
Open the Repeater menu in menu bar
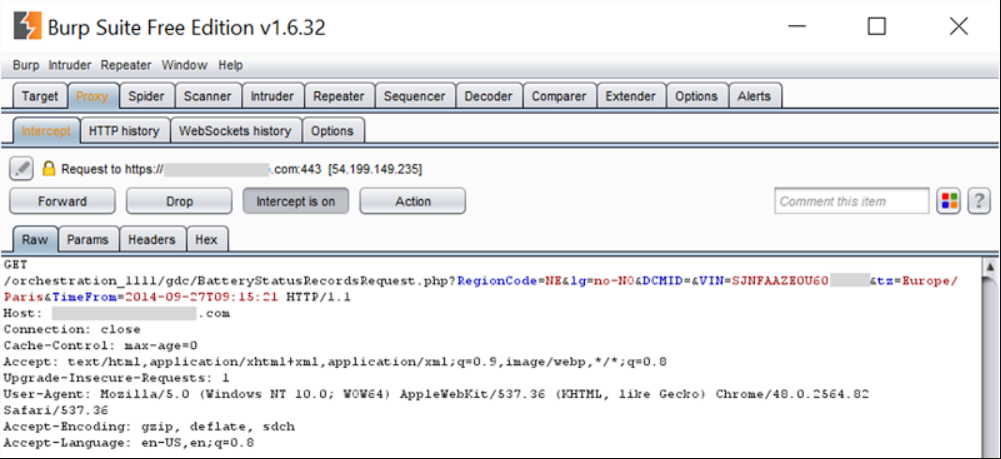(x=126, y=65)
